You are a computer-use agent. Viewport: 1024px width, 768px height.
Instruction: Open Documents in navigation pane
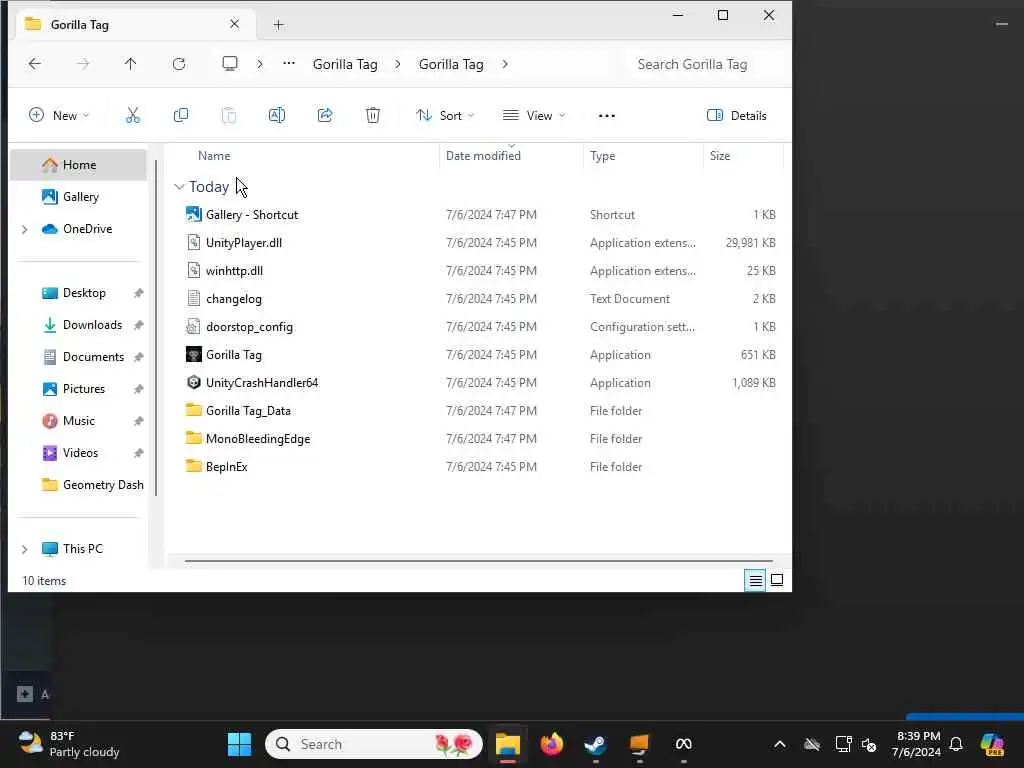tap(78, 357)
